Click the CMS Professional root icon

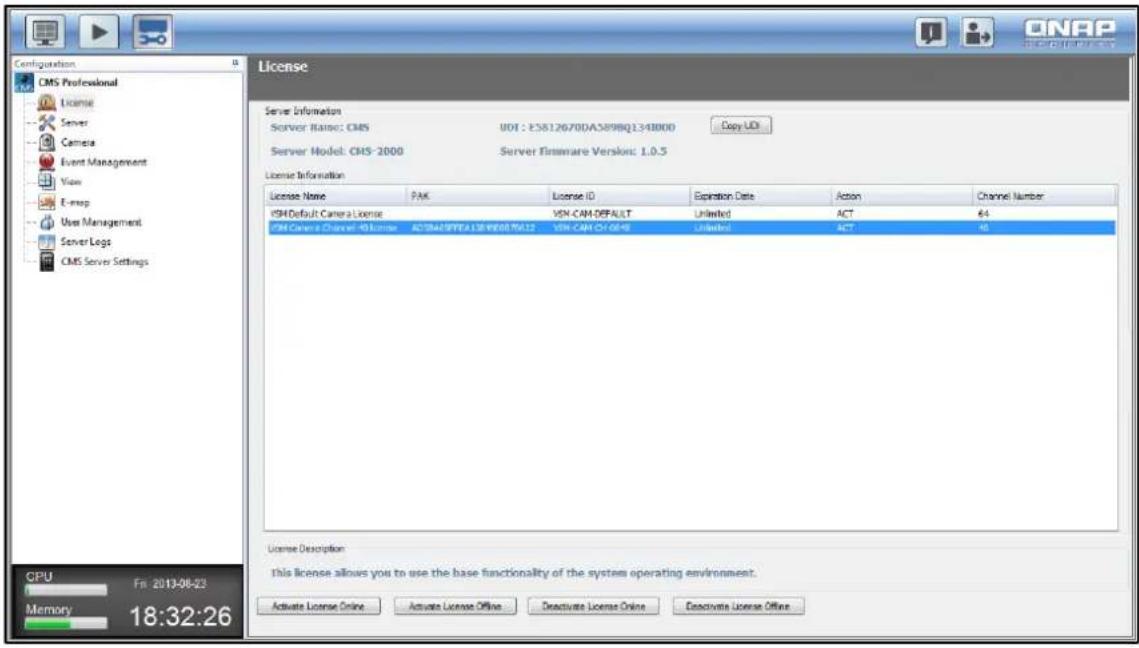[23, 83]
